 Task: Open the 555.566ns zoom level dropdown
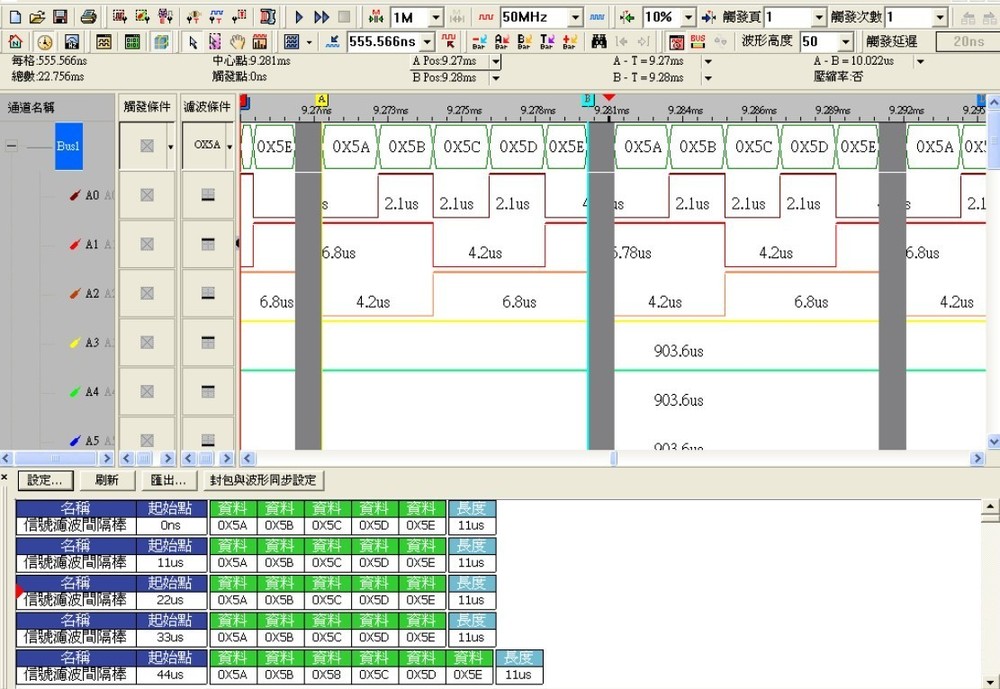(427, 43)
